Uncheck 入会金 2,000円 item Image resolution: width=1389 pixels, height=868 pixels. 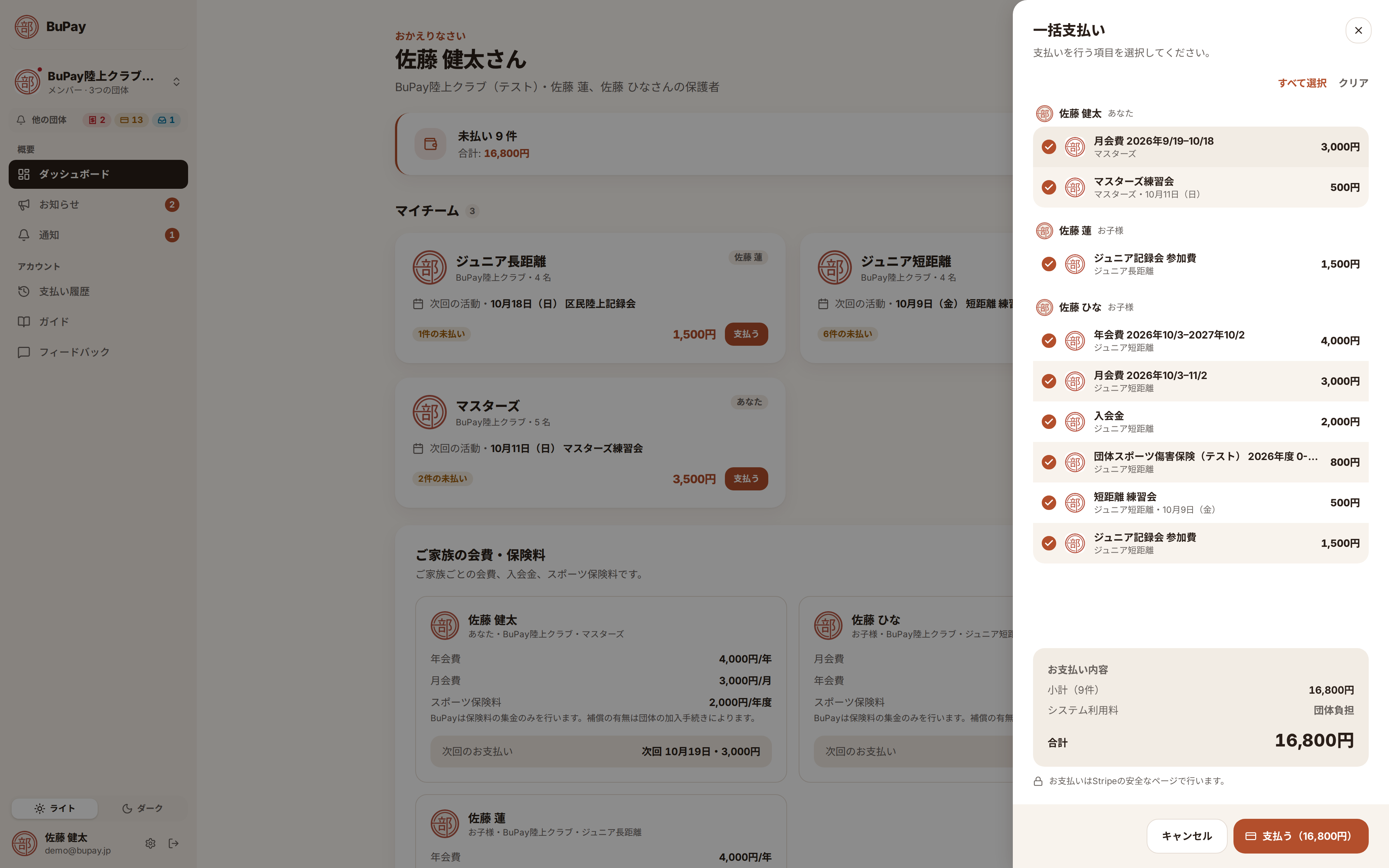coord(1049,422)
